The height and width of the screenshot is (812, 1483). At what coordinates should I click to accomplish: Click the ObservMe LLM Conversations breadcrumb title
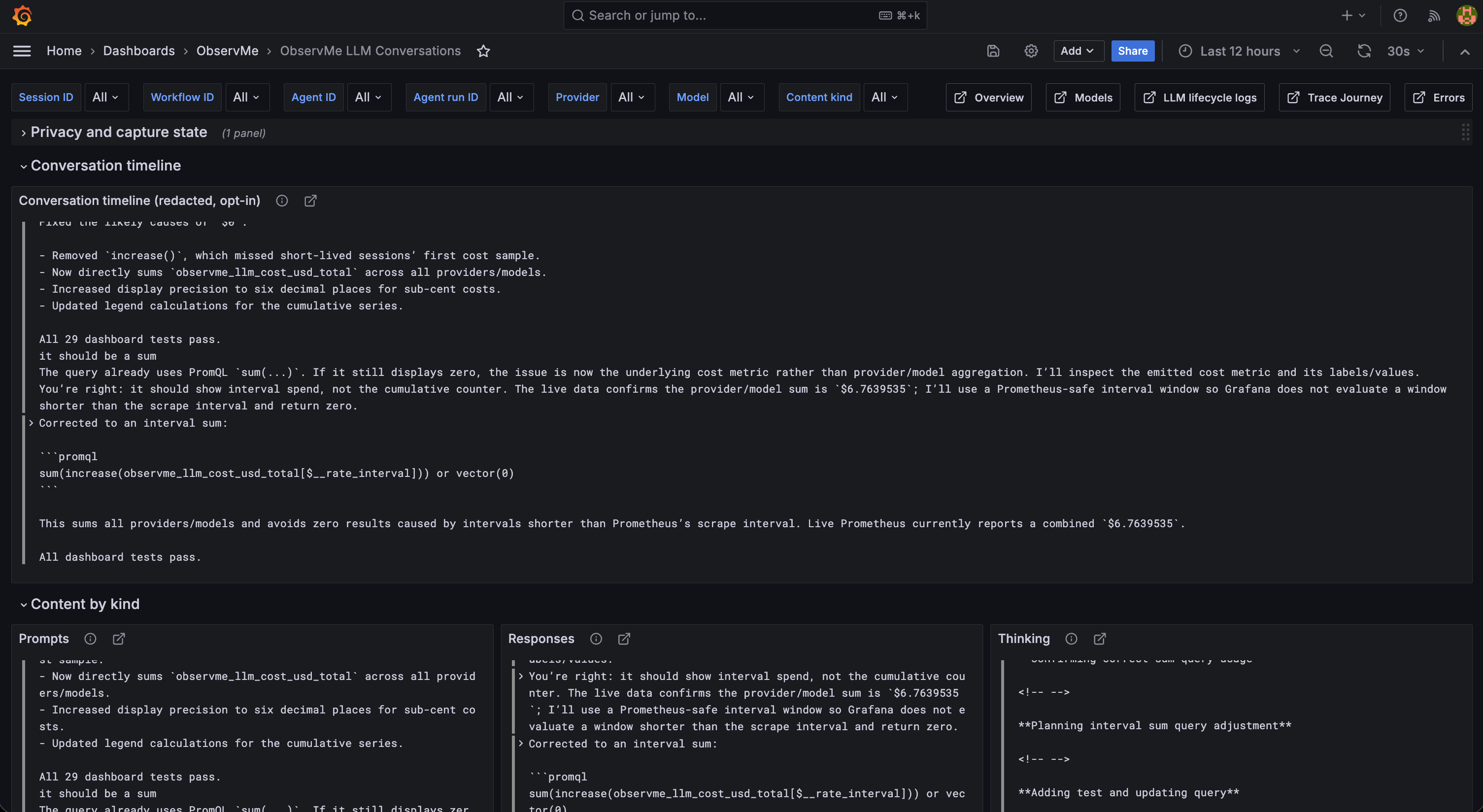coord(370,51)
